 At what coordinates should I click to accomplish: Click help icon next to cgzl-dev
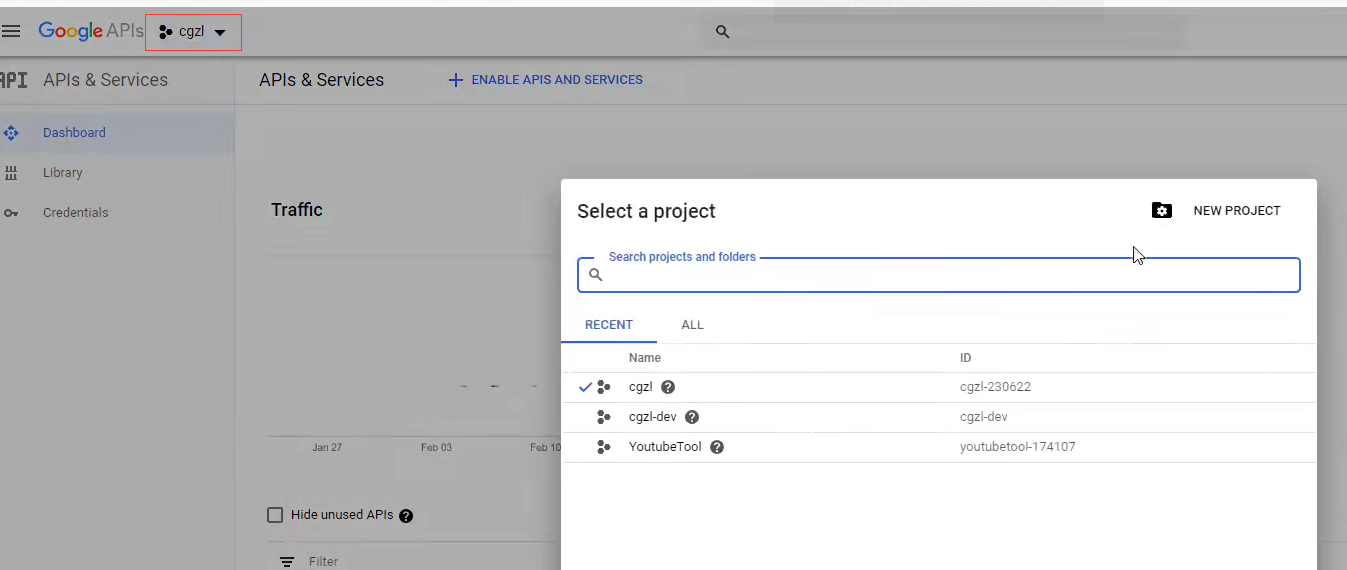coord(692,417)
